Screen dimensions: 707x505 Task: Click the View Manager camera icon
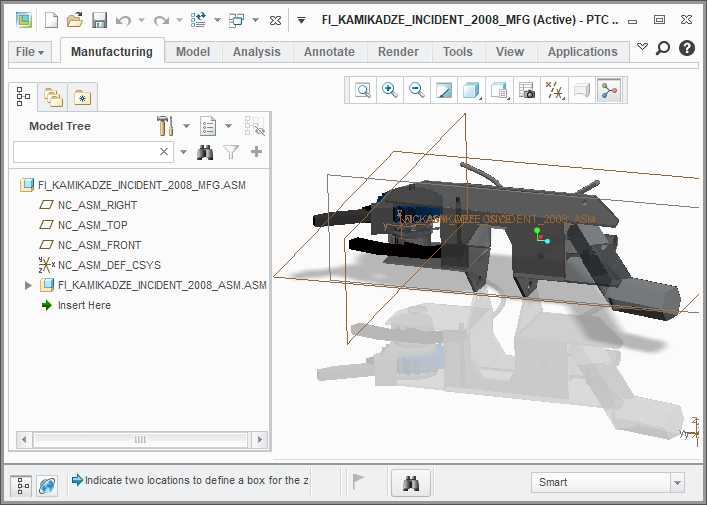coord(527,90)
